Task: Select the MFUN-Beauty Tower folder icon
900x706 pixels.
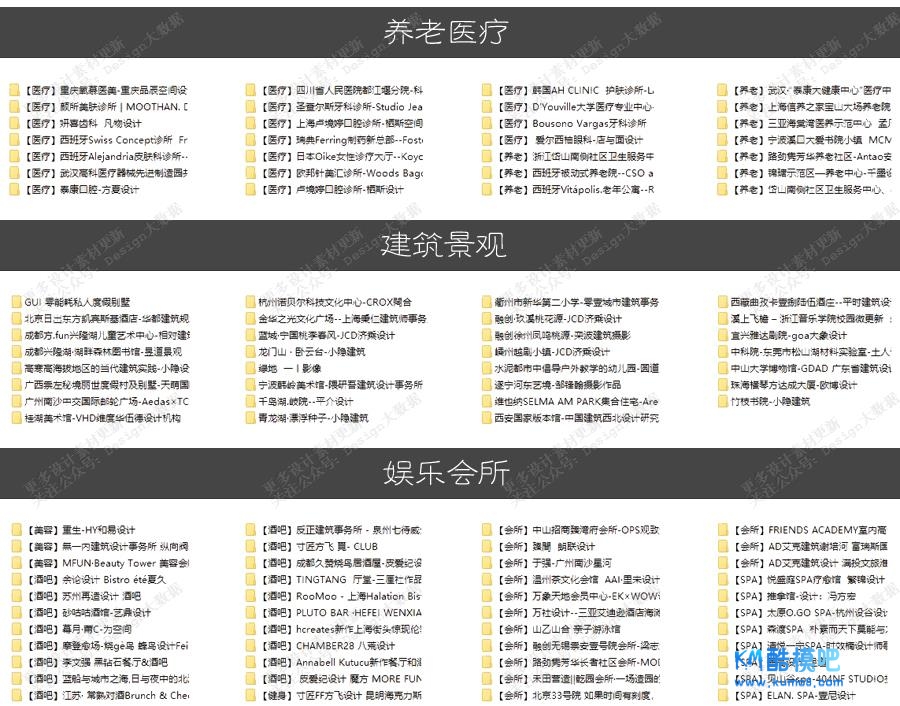Action: click(x=16, y=563)
